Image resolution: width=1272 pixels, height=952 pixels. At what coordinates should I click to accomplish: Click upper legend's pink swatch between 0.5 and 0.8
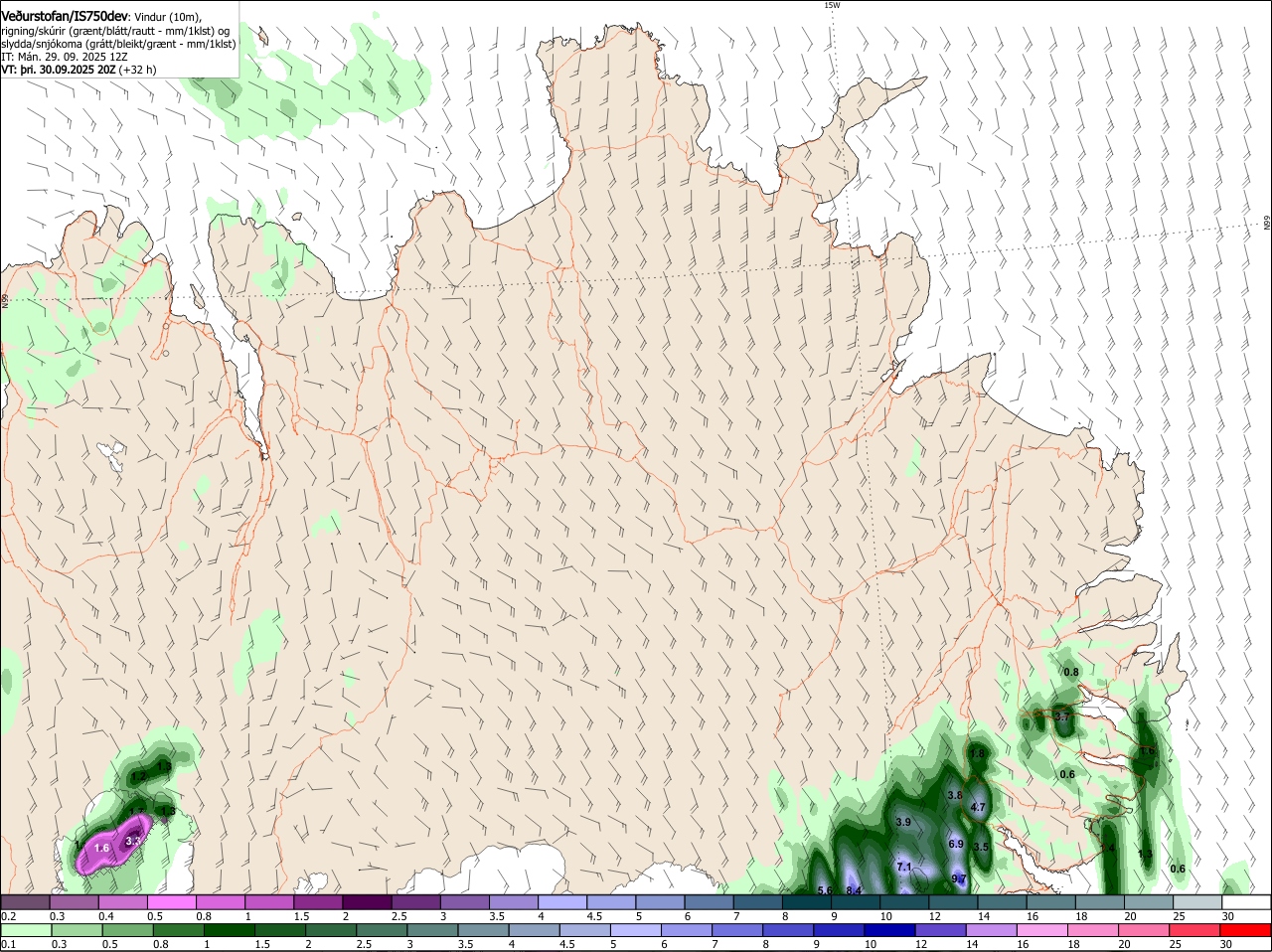[x=171, y=902]
